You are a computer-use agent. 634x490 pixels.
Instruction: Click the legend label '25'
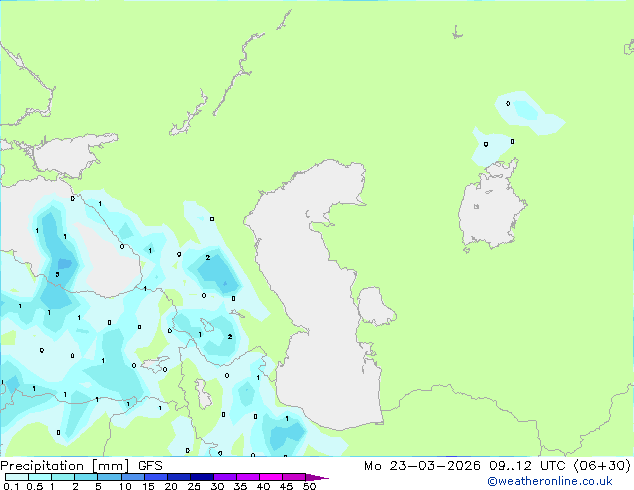(194, 486)
